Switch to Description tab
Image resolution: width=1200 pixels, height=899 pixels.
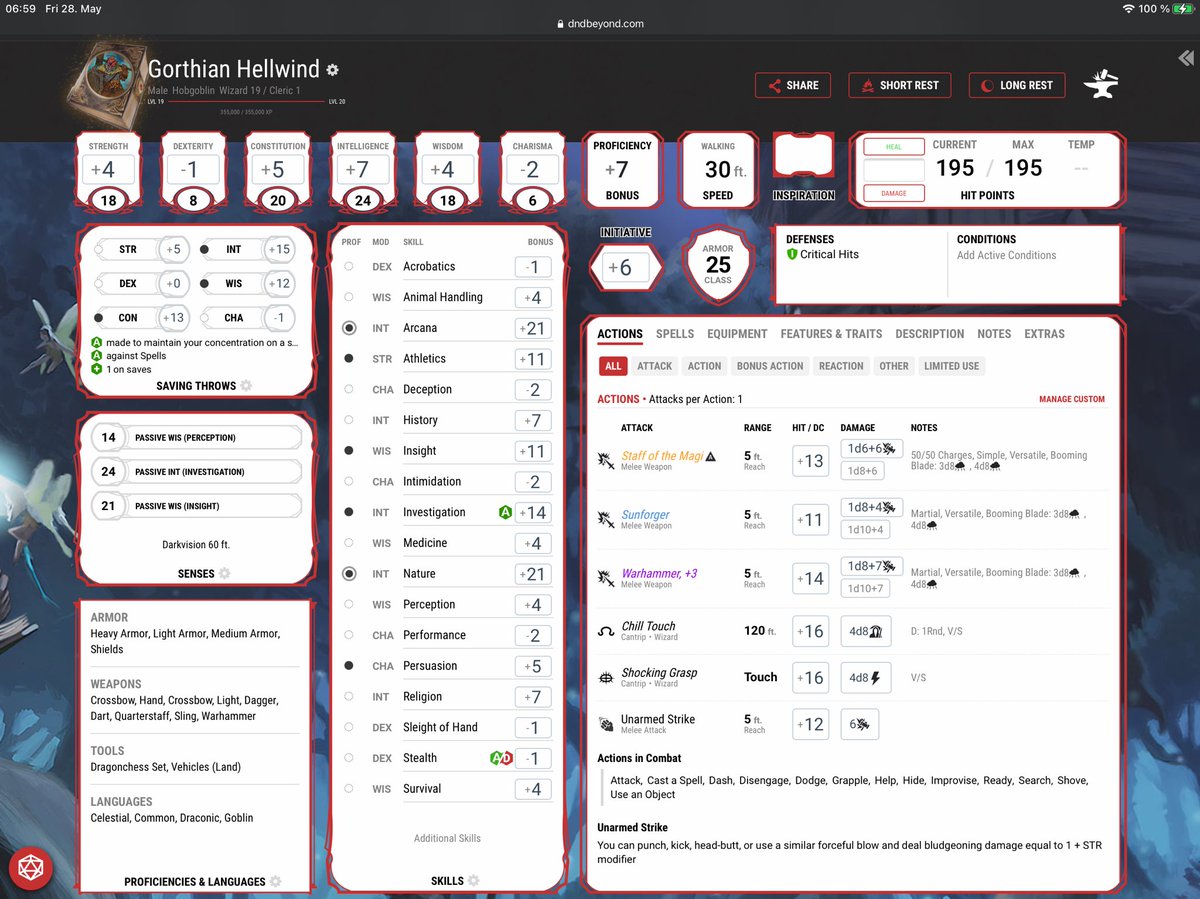point(930,334)
